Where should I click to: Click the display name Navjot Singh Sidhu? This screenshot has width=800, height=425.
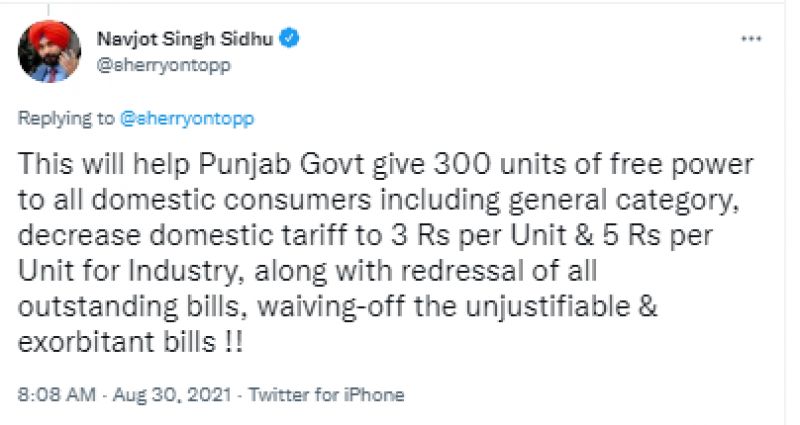(186, 39)
